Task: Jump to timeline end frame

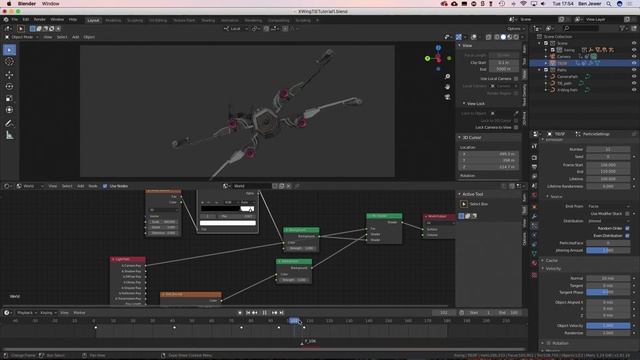Action: click(281, 313)
